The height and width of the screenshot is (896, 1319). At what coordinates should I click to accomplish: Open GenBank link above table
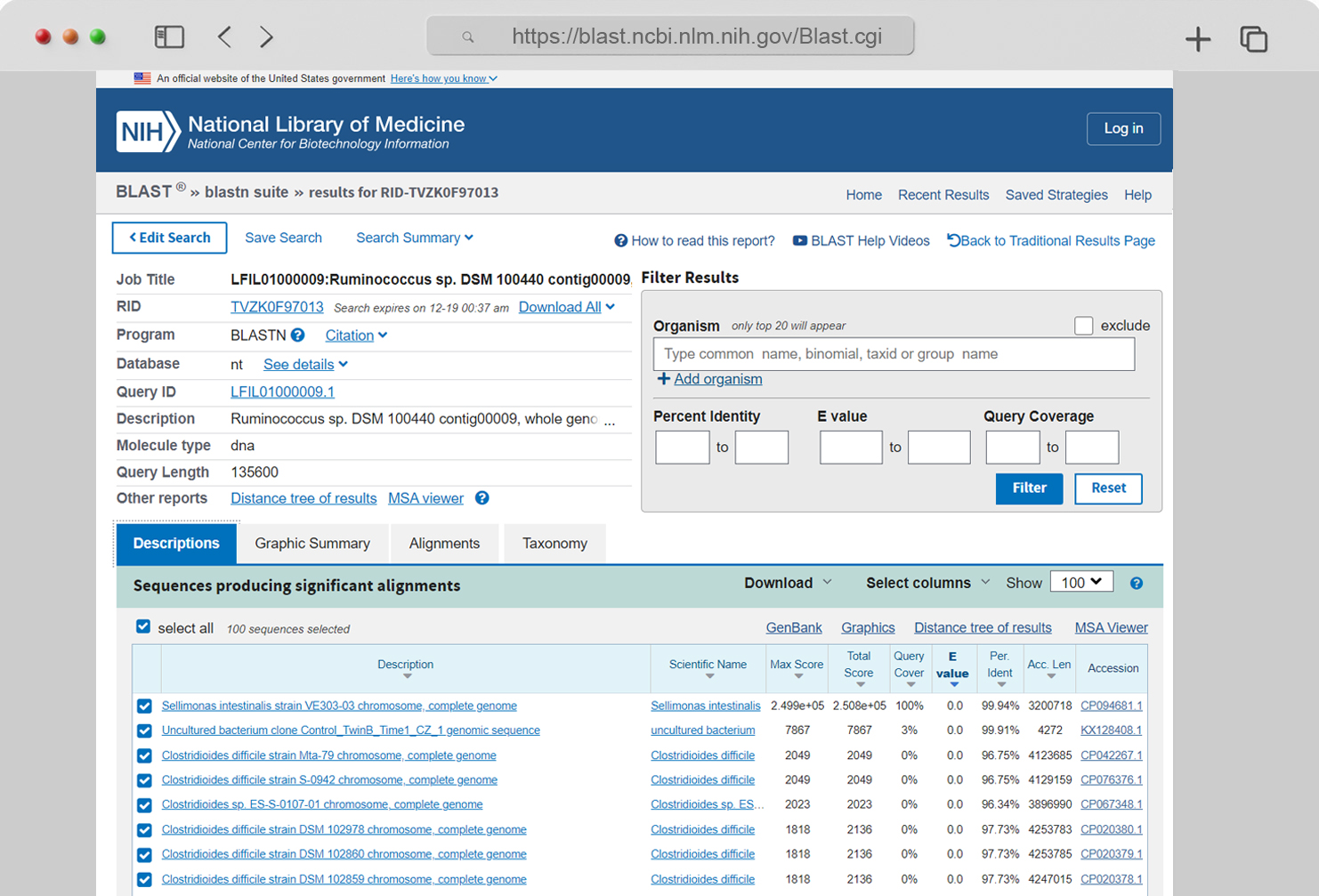pyautogui.click(x=794, y=628)
